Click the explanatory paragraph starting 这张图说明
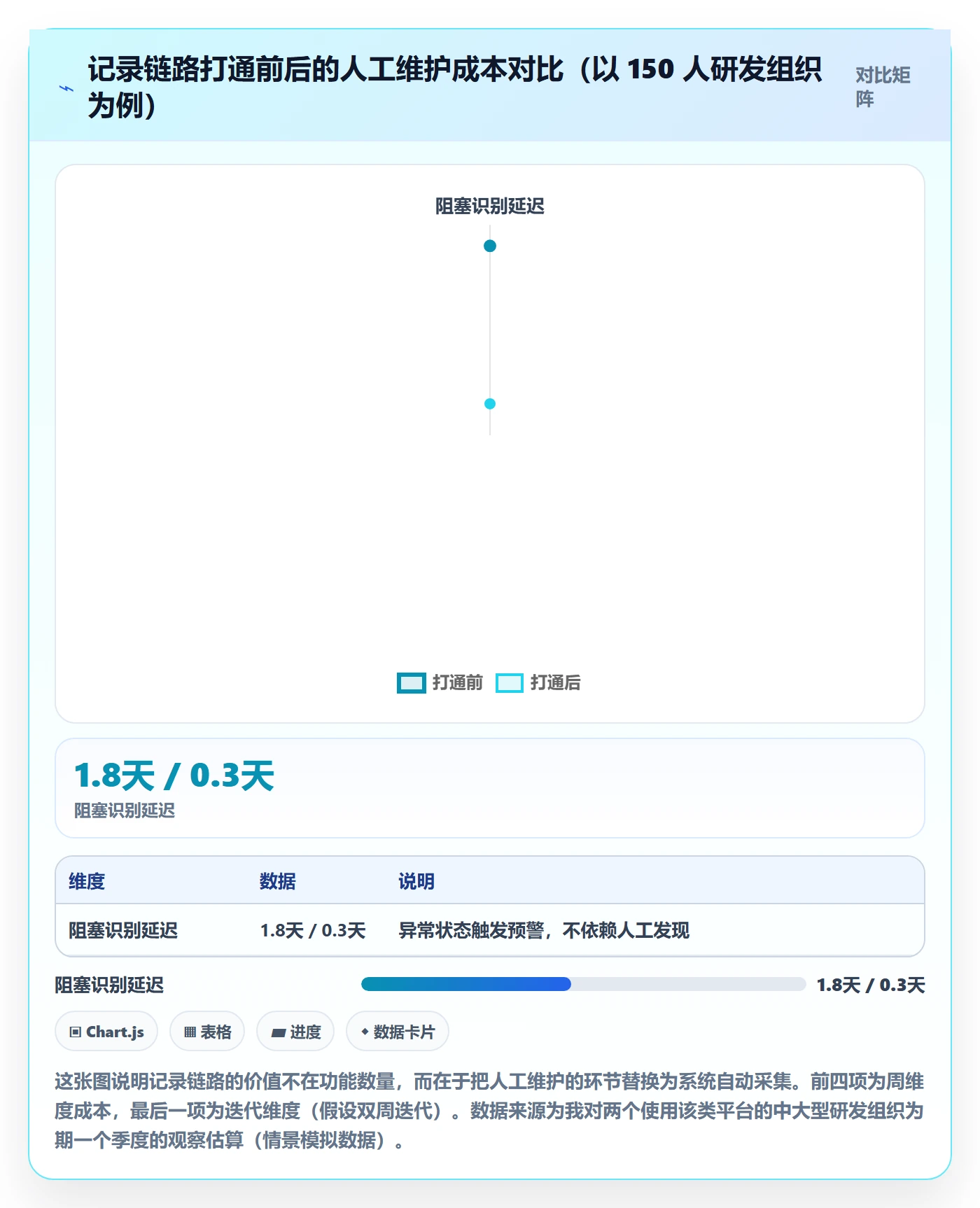This screenshot has height=1208, width=980. 490,1111
